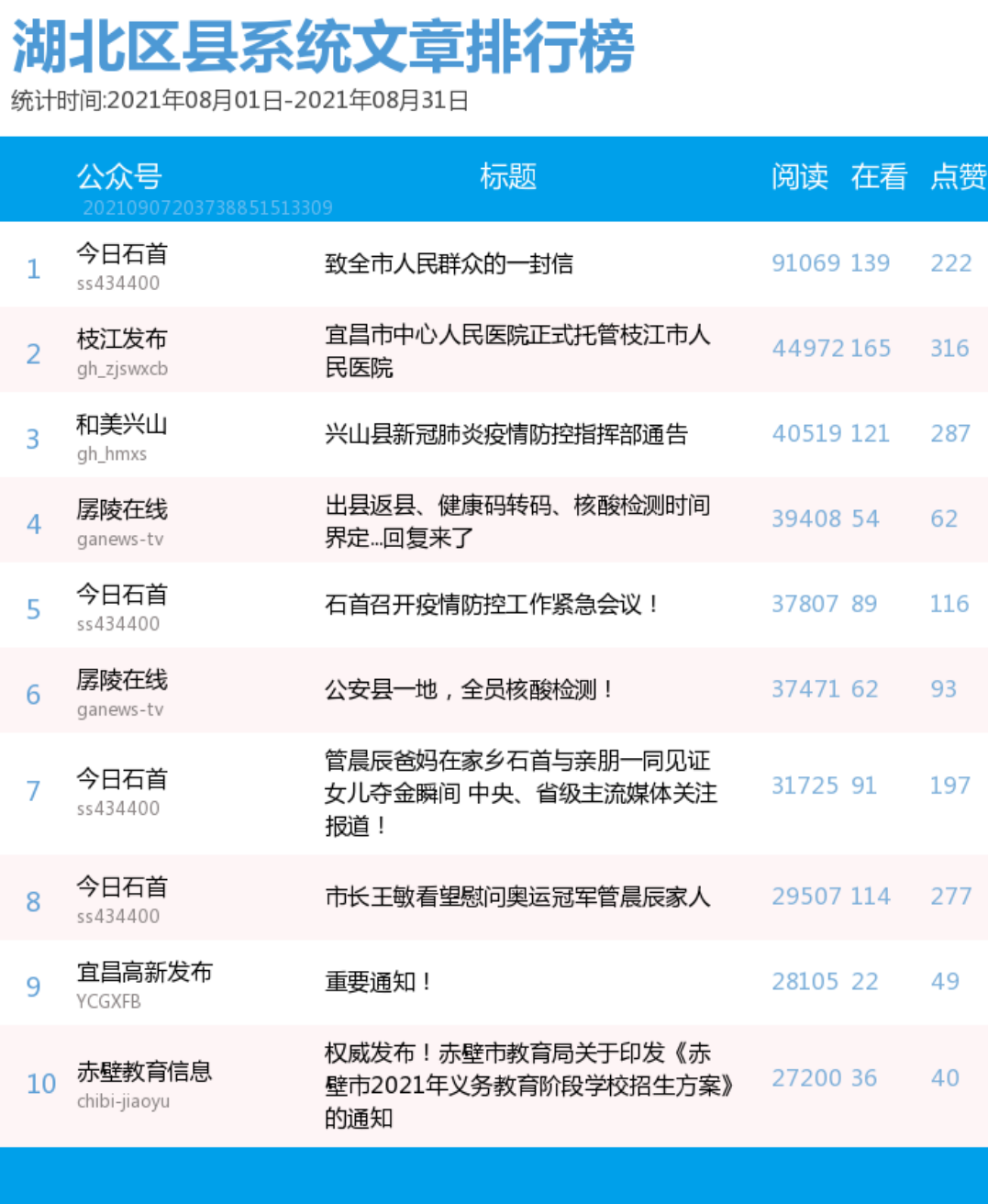Open the 宜昌市中心人民医院 article about 枝江市人民医院

(516, 351)
